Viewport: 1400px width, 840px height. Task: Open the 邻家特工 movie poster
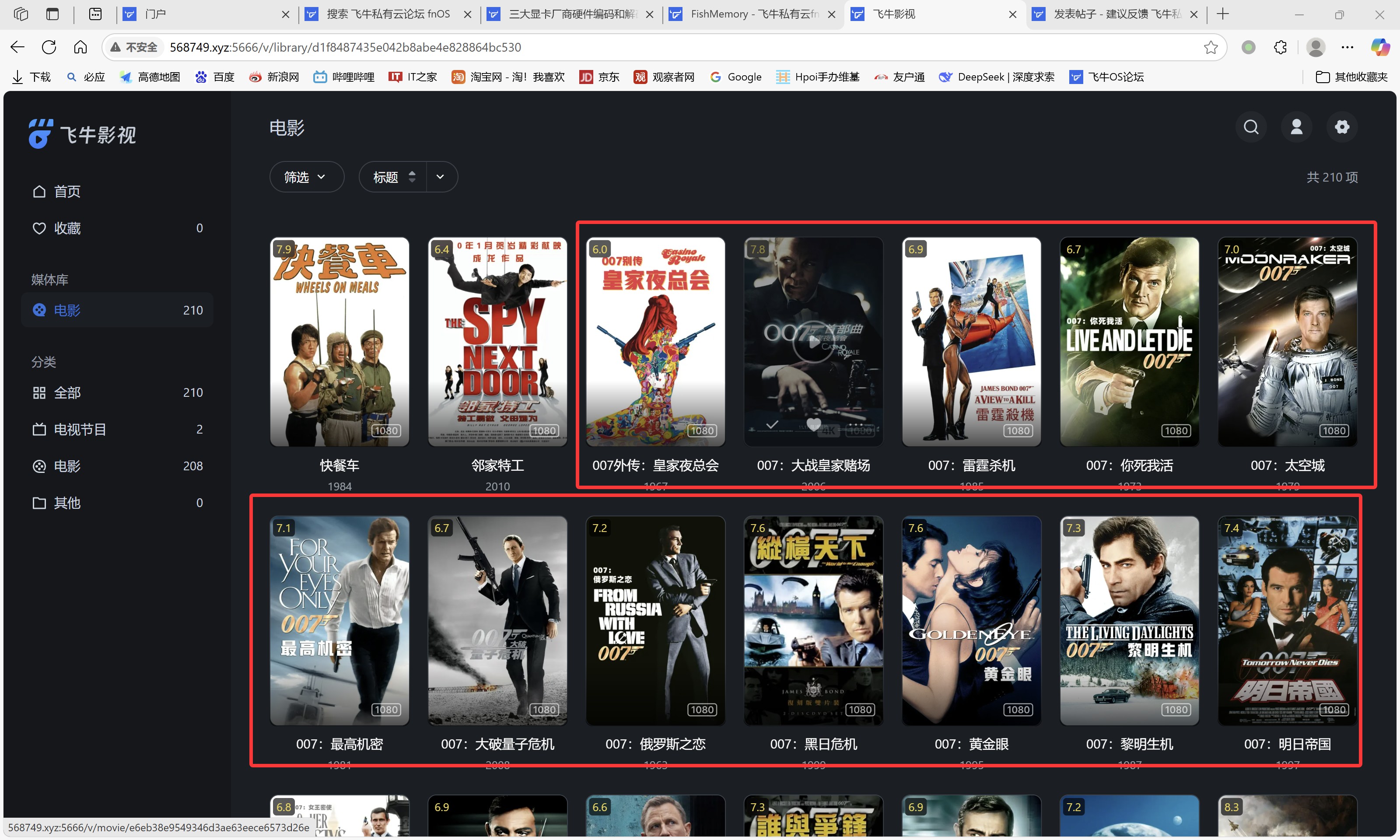[x=497, y=342]
